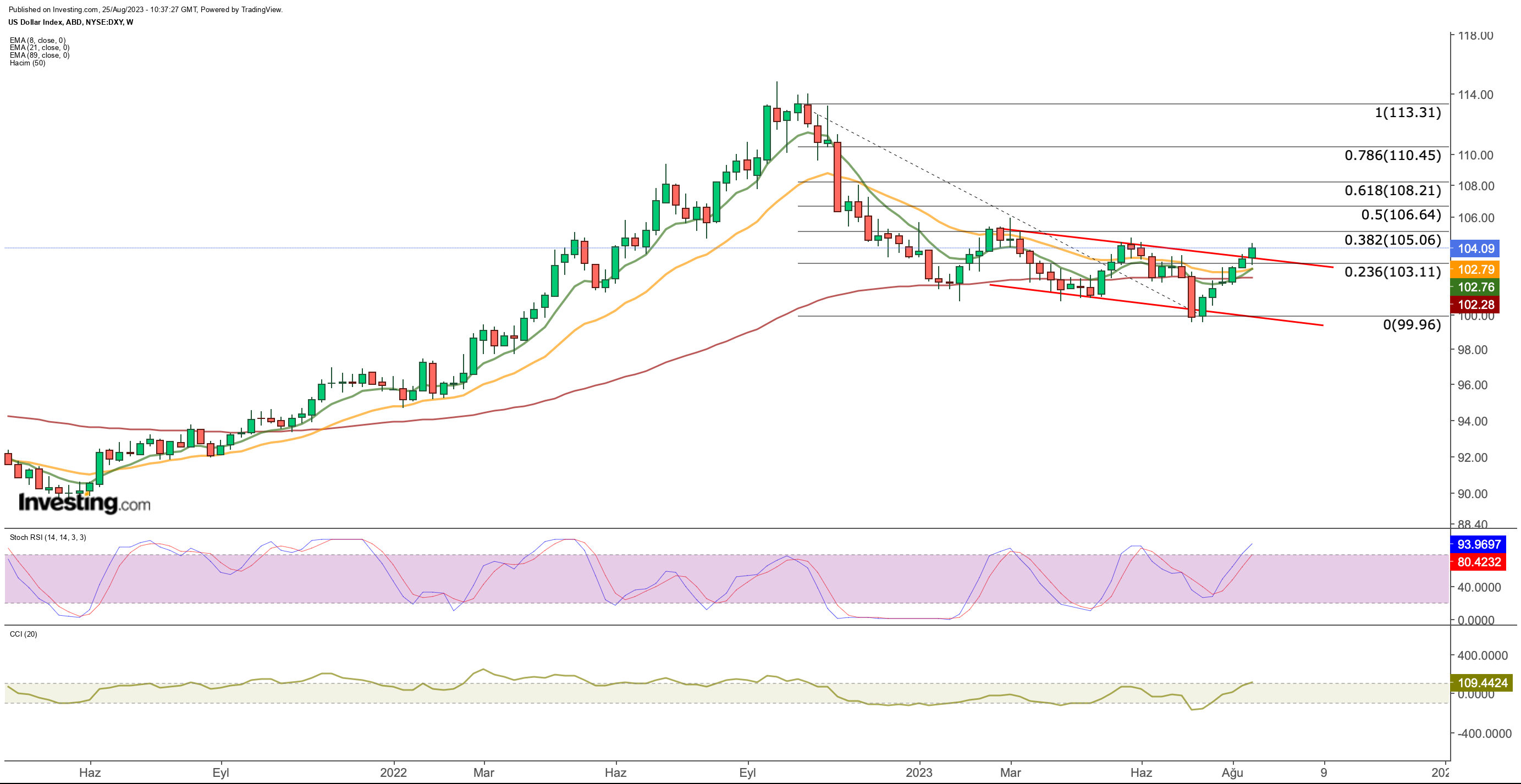Click the 108.00 price axis label
1521x784 pixels.
coord(1475,186)
